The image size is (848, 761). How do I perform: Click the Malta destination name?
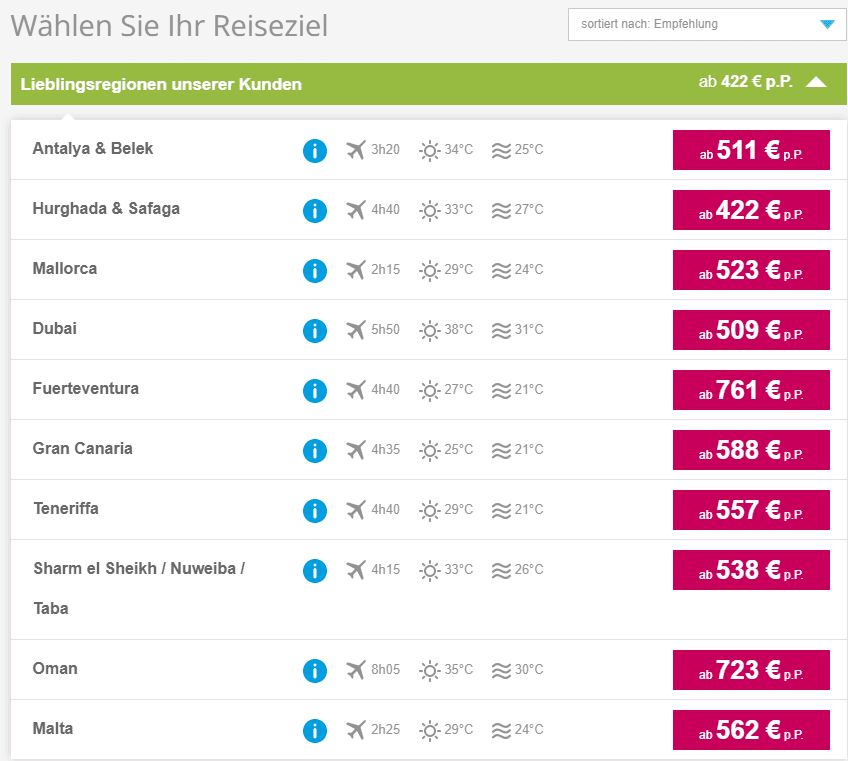tap(53, 729)
